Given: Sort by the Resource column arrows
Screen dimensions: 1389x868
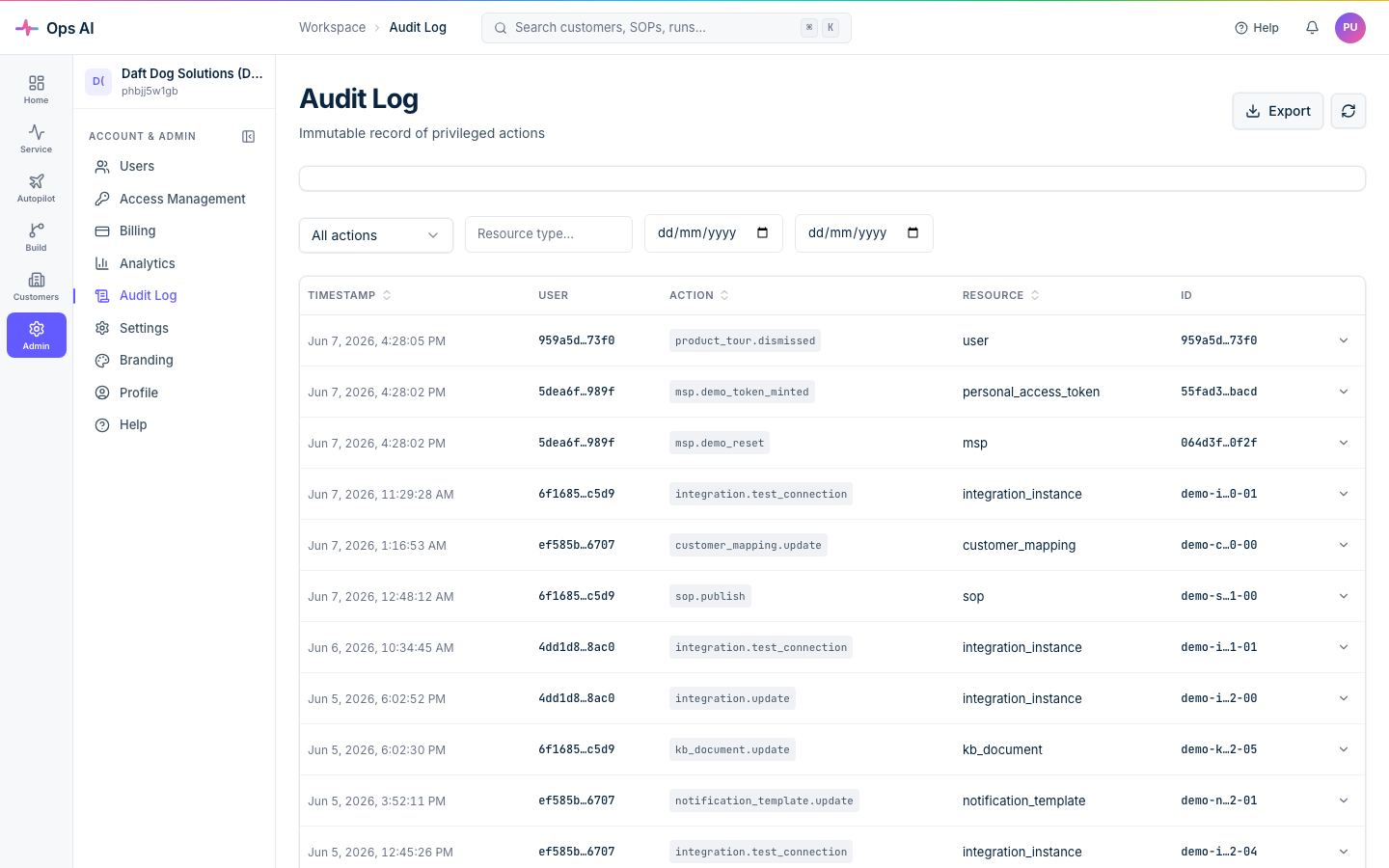Looking at the screenshot, I should click(x=1035, y=295).
